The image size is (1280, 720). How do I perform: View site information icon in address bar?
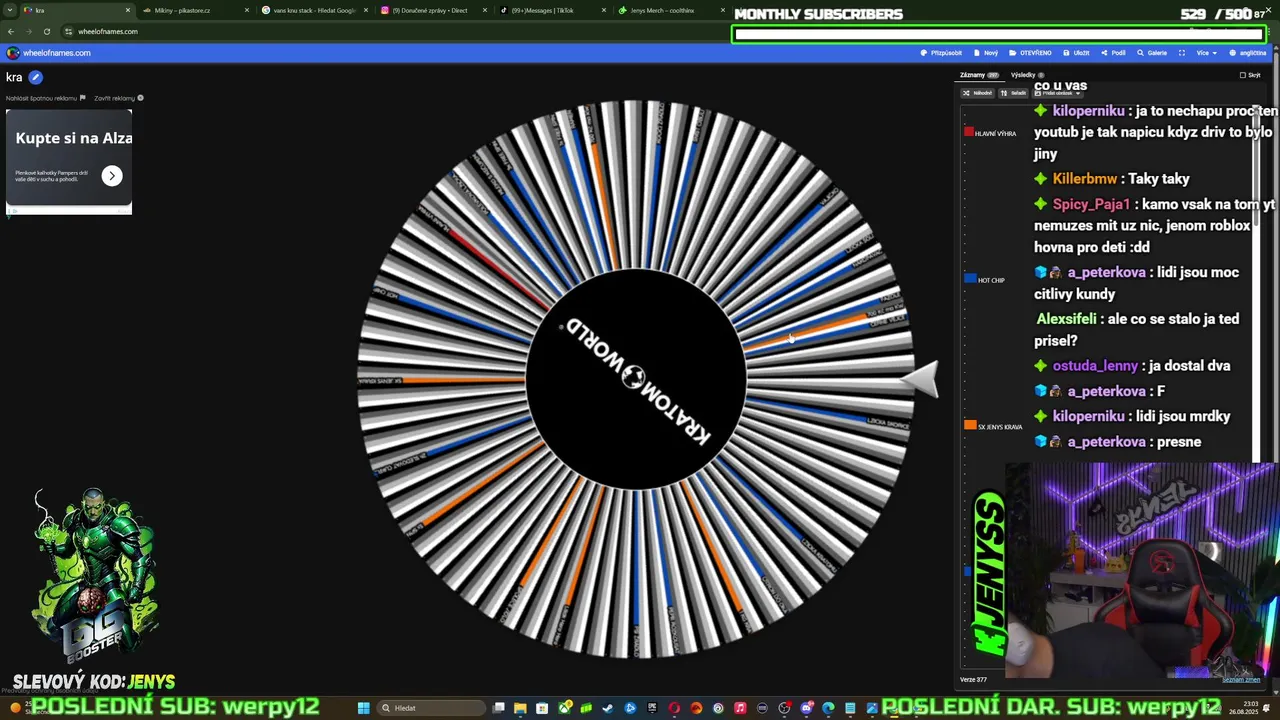[68, 31]
